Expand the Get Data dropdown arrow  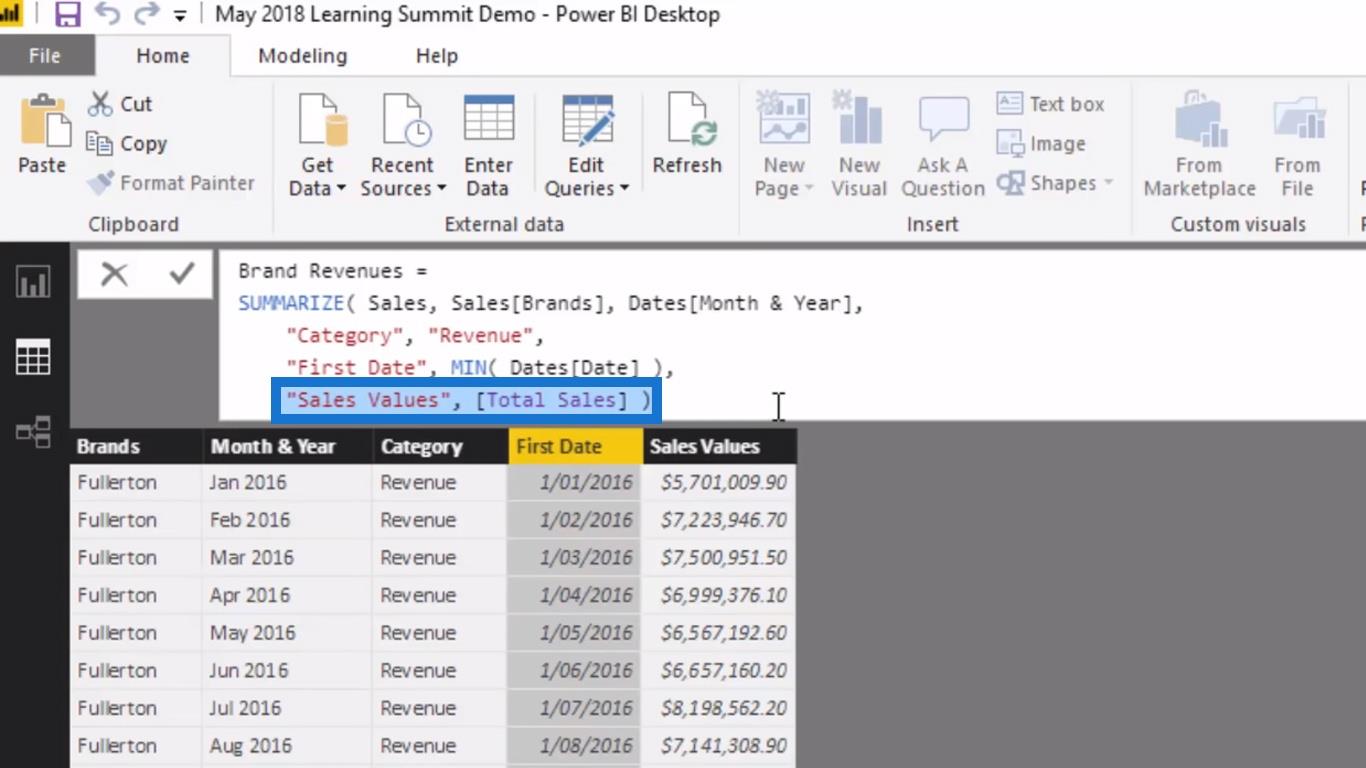[341, 189]
